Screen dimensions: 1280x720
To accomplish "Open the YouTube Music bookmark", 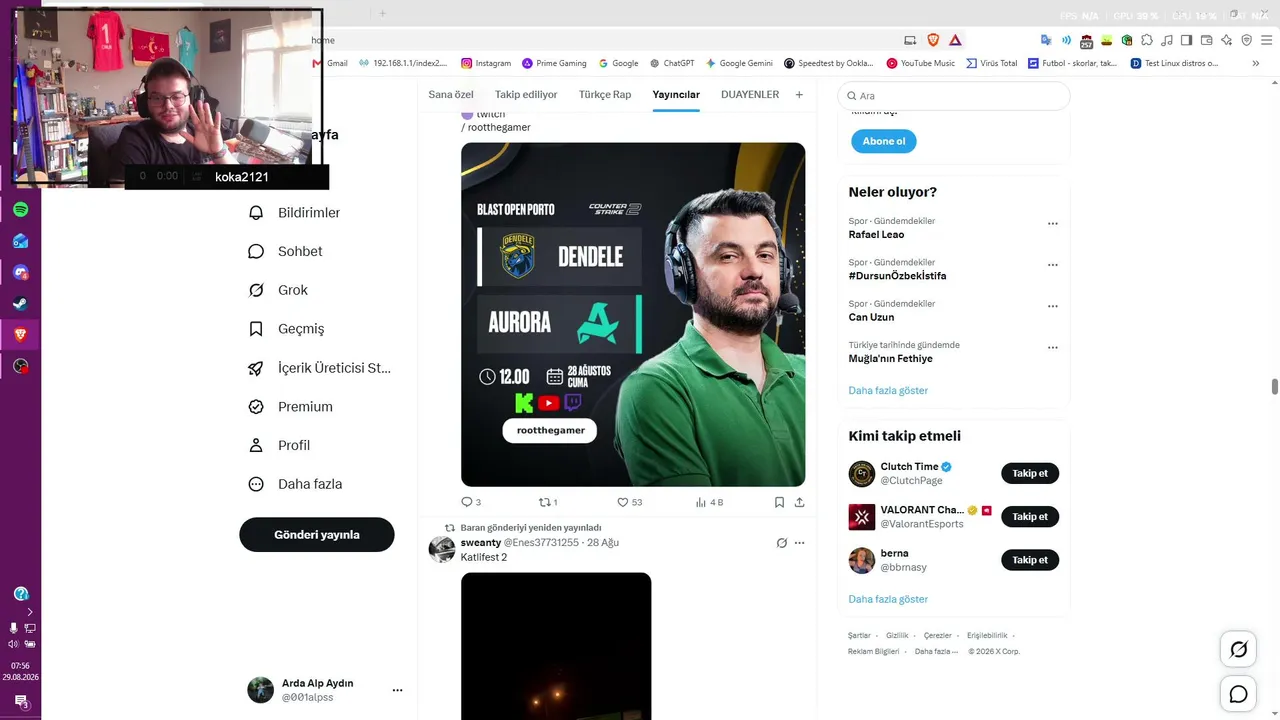I will click(x=920, y=63).
